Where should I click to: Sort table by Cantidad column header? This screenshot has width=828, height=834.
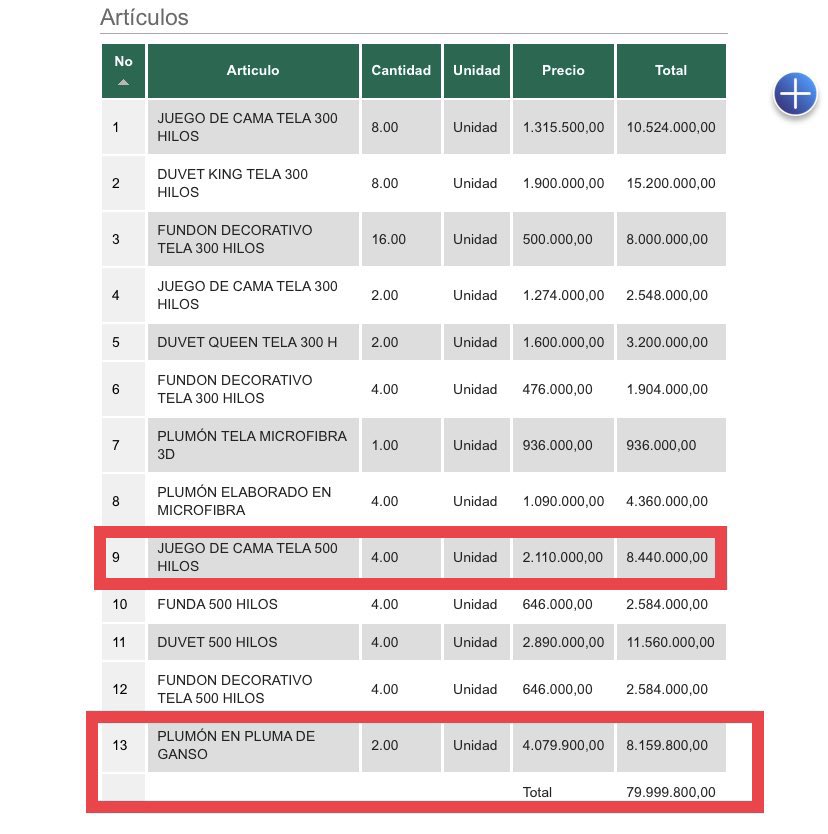coord(401,71)
